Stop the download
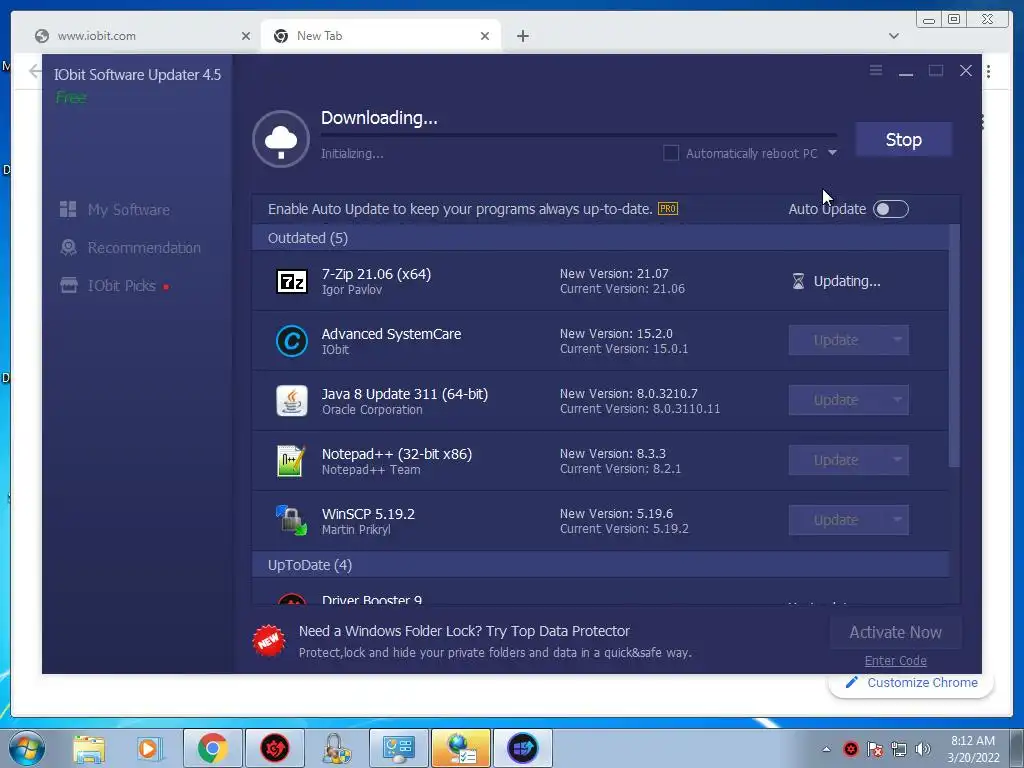 [904, 140]
